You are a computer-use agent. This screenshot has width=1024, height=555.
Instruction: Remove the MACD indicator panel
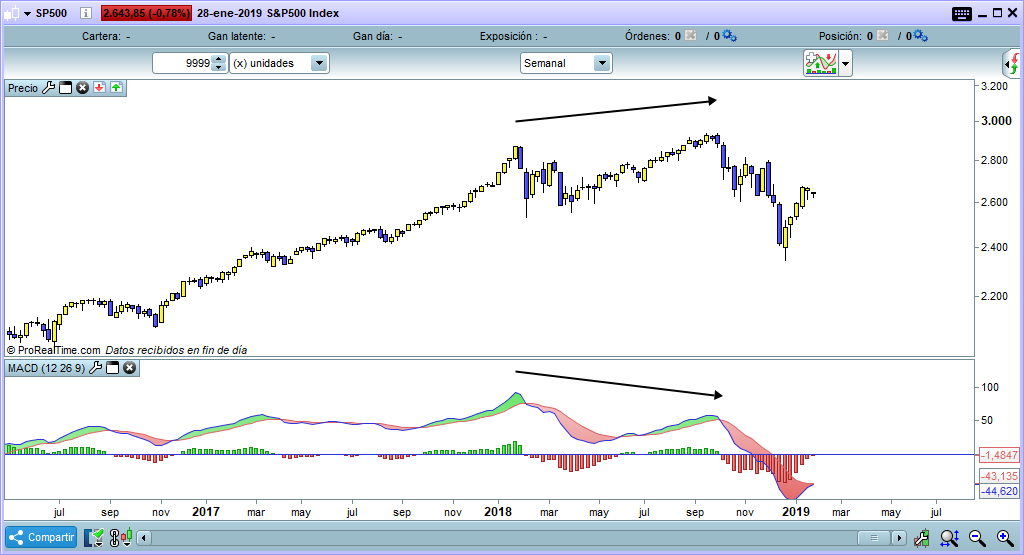(130, 369)
